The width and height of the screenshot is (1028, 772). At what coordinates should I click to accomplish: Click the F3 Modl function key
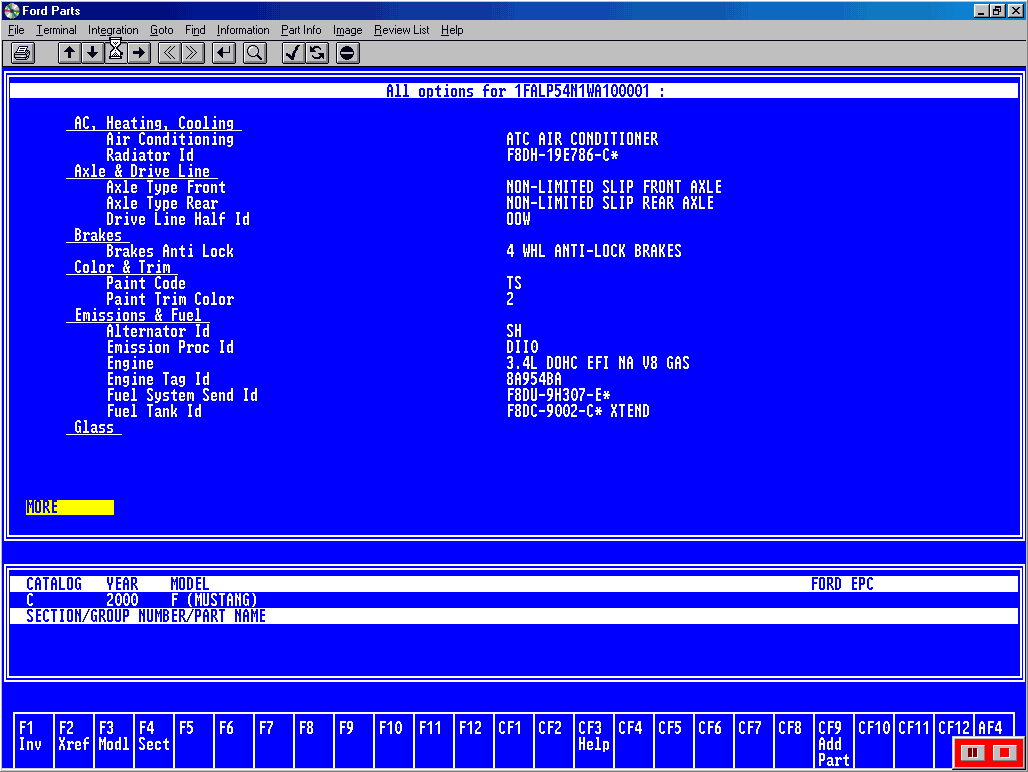(113, 740)
